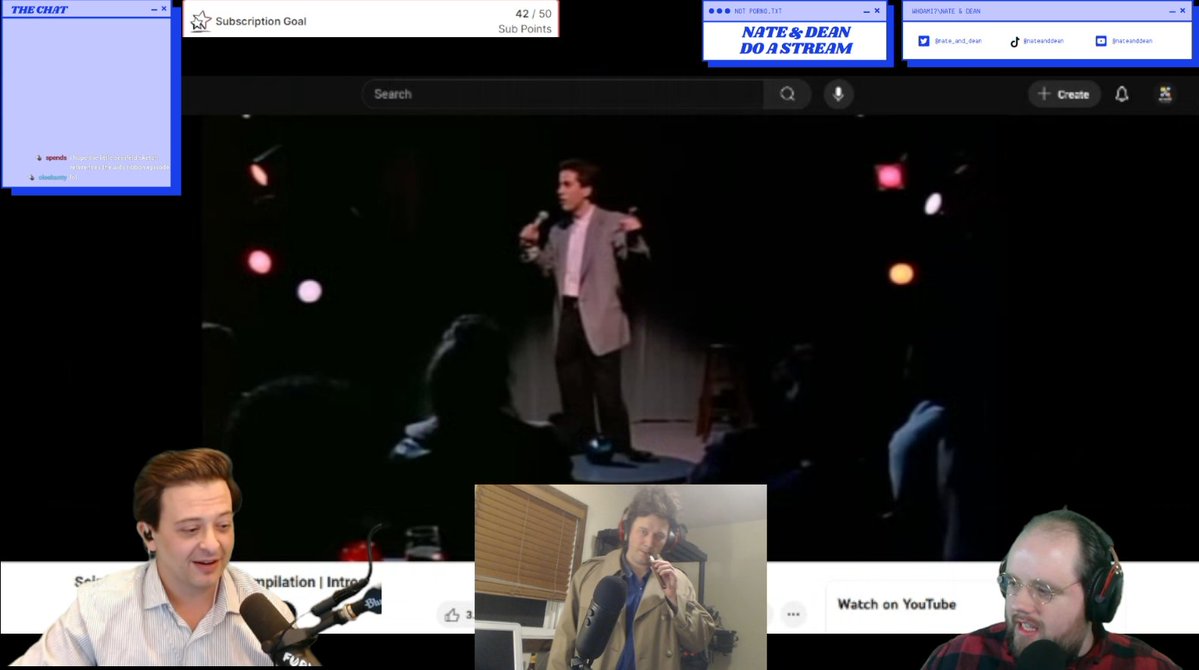Click the NOT PORNO.TXT window title
The height and width of the screenshot is (670, 1199).
(758, 11)
